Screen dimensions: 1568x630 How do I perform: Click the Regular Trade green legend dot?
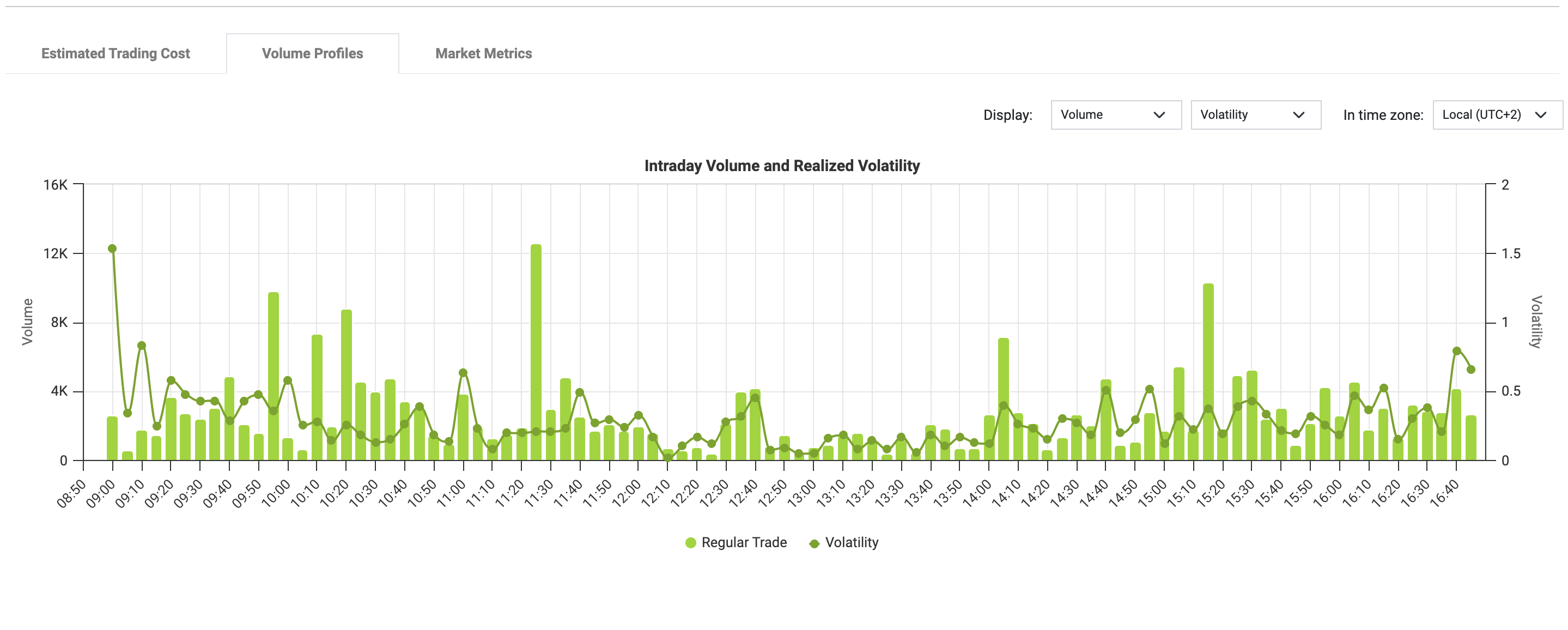tap(690, 543)
